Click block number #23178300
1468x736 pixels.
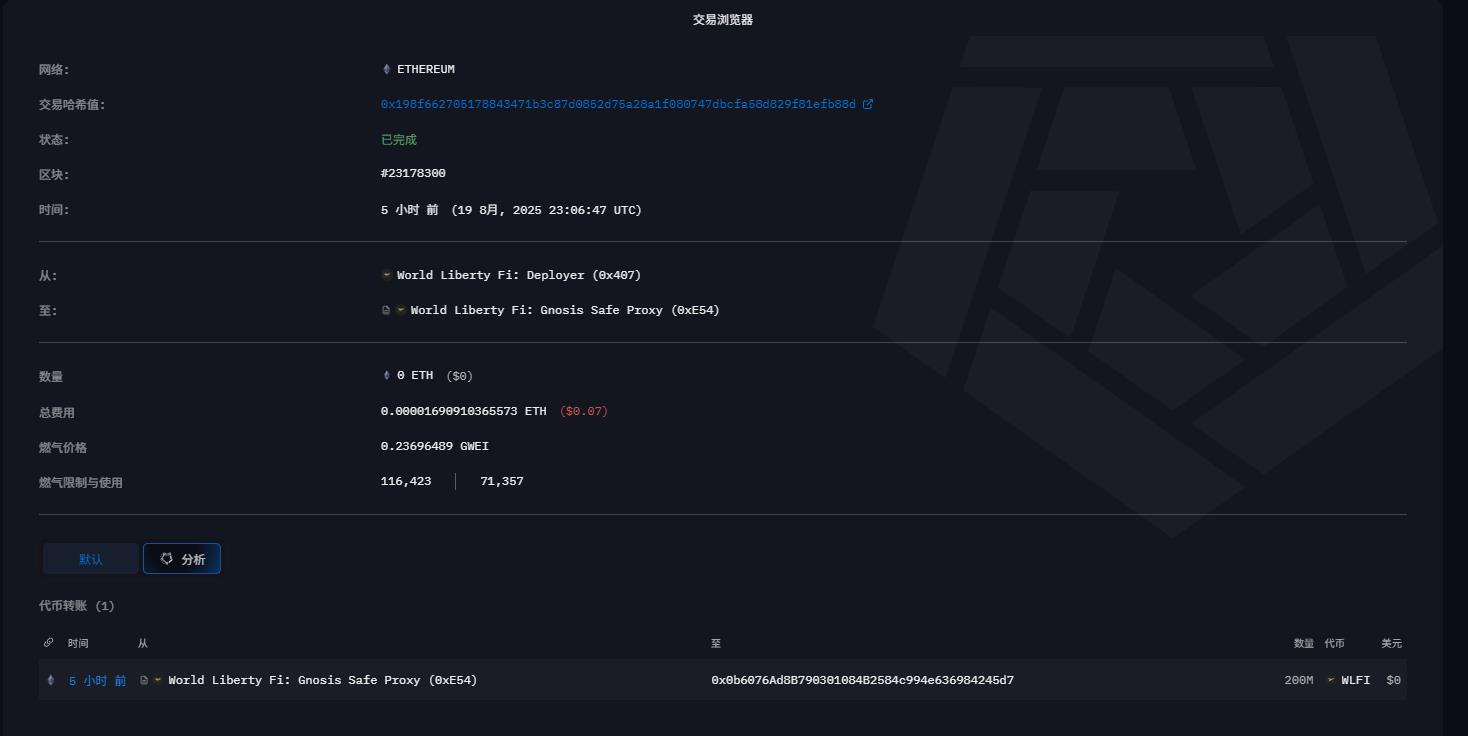413,174
